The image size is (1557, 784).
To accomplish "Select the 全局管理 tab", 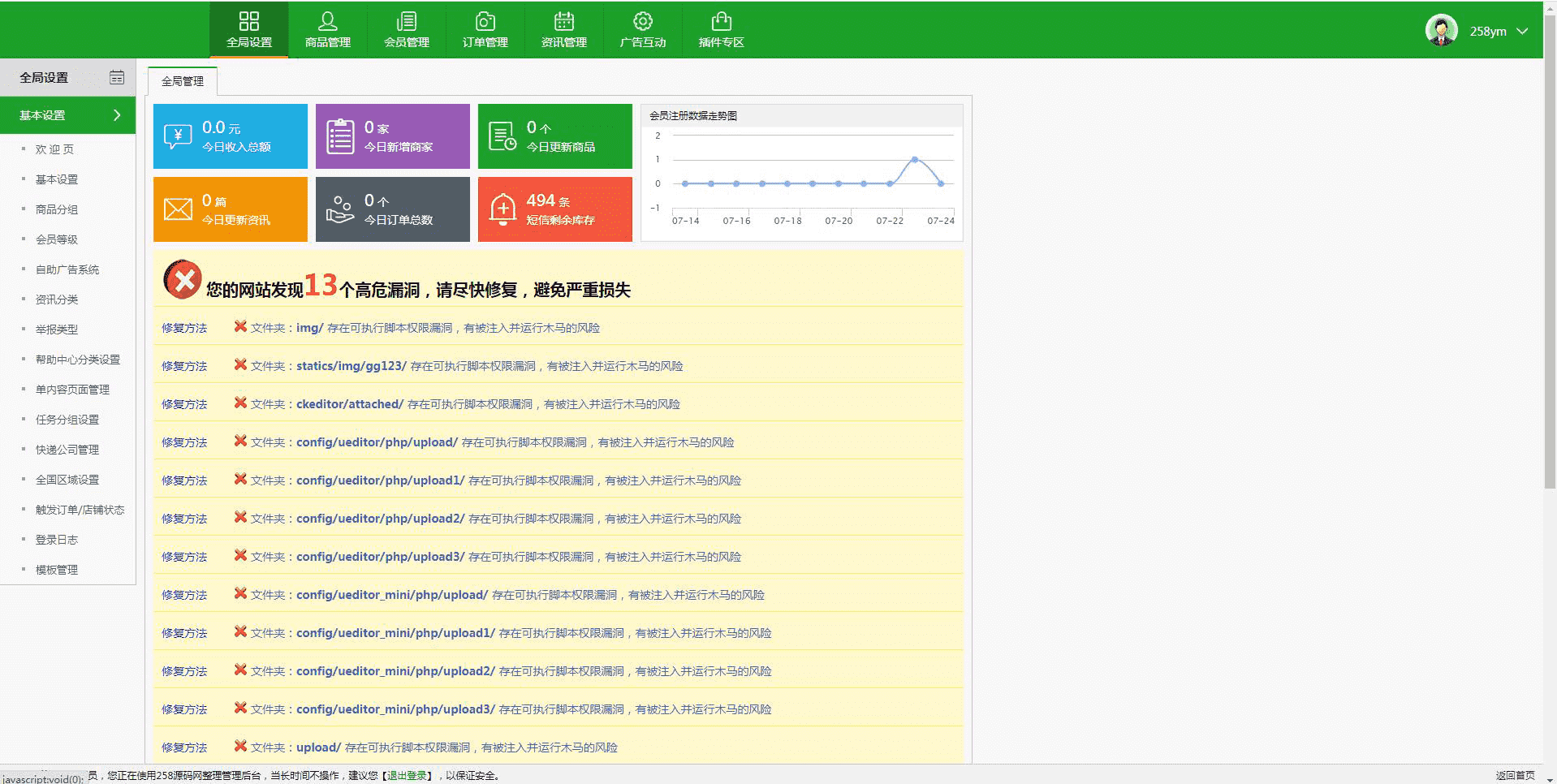I will tap(183, 81).
